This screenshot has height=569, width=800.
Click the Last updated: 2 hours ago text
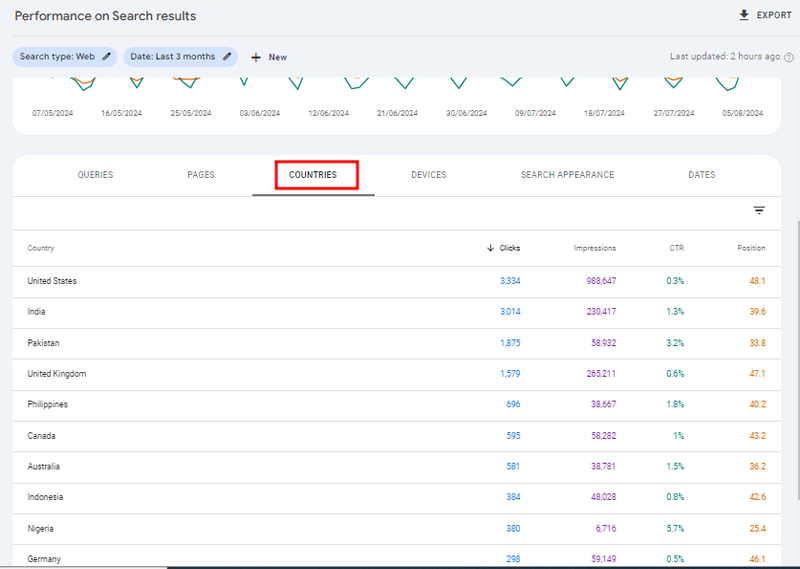[x=725, y=57]
